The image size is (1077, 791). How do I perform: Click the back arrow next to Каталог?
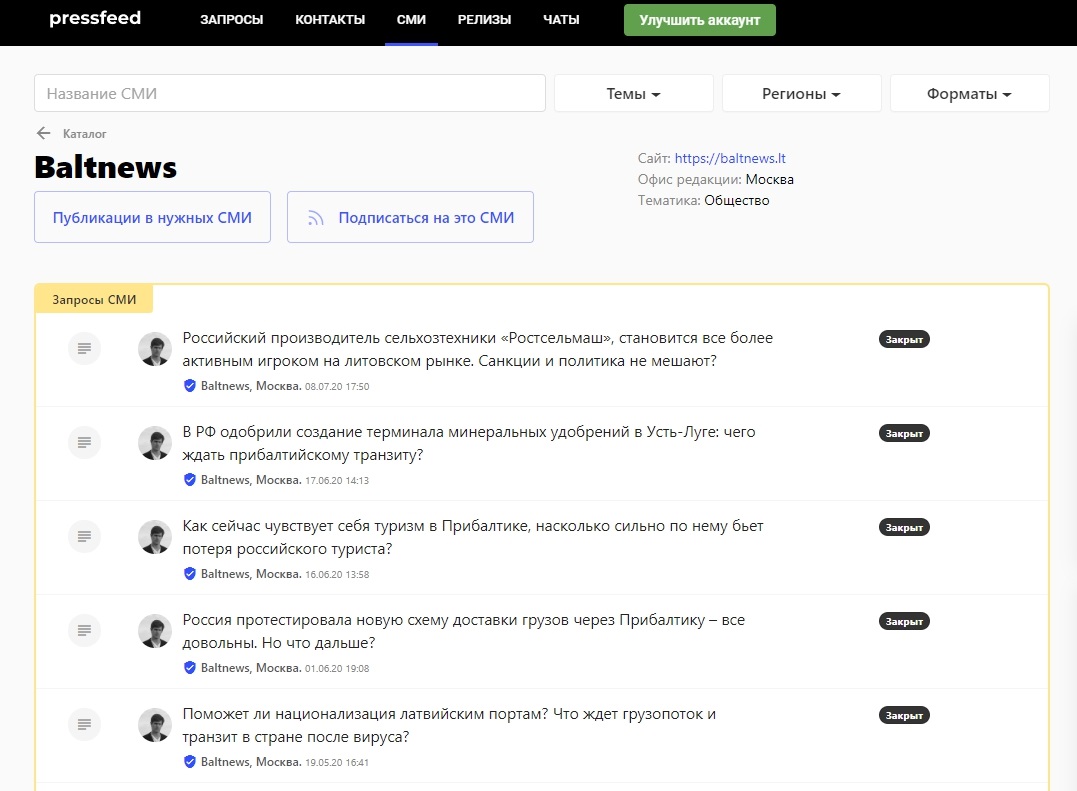(43, 133)
